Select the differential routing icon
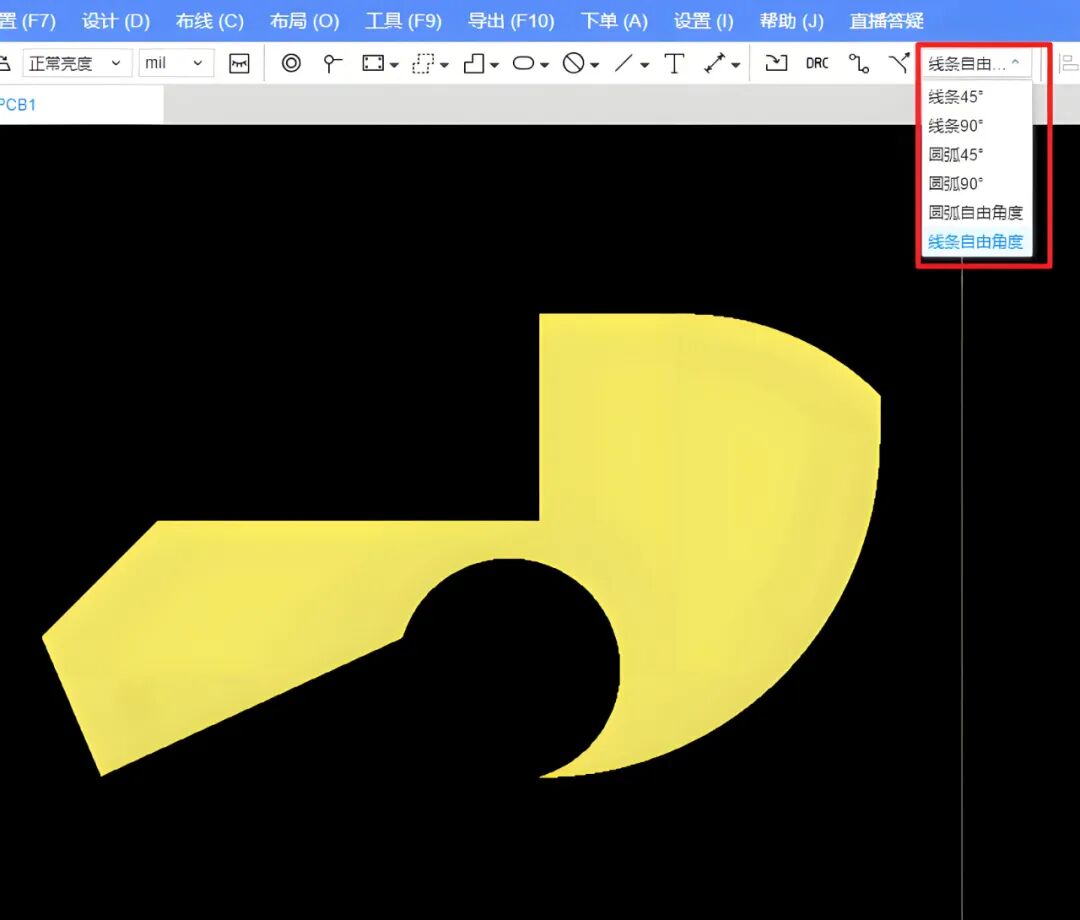The width and height of the screenshot is (1080, 920). (898, 63)
